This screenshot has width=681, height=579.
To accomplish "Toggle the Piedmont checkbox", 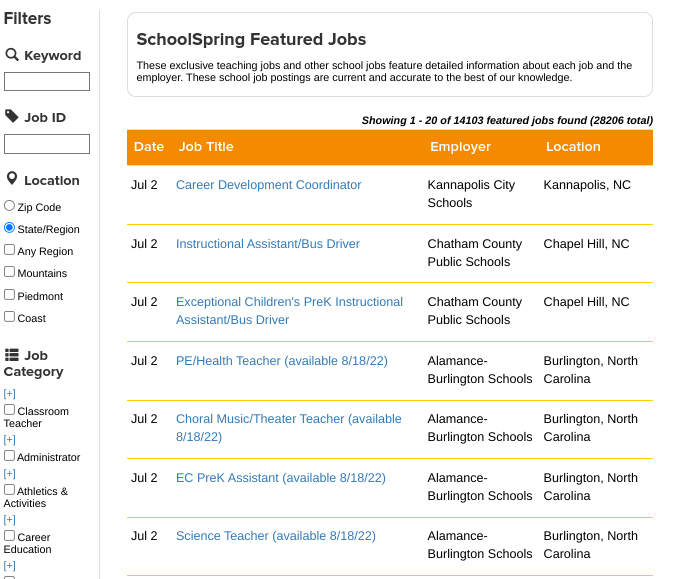I will coord(10,295).
